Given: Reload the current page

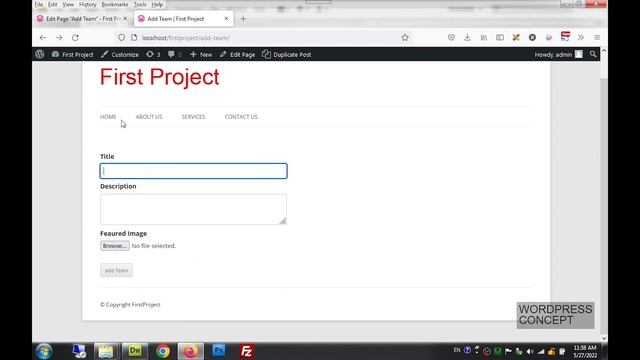Looking at the screenshot, I should point(75,38).
